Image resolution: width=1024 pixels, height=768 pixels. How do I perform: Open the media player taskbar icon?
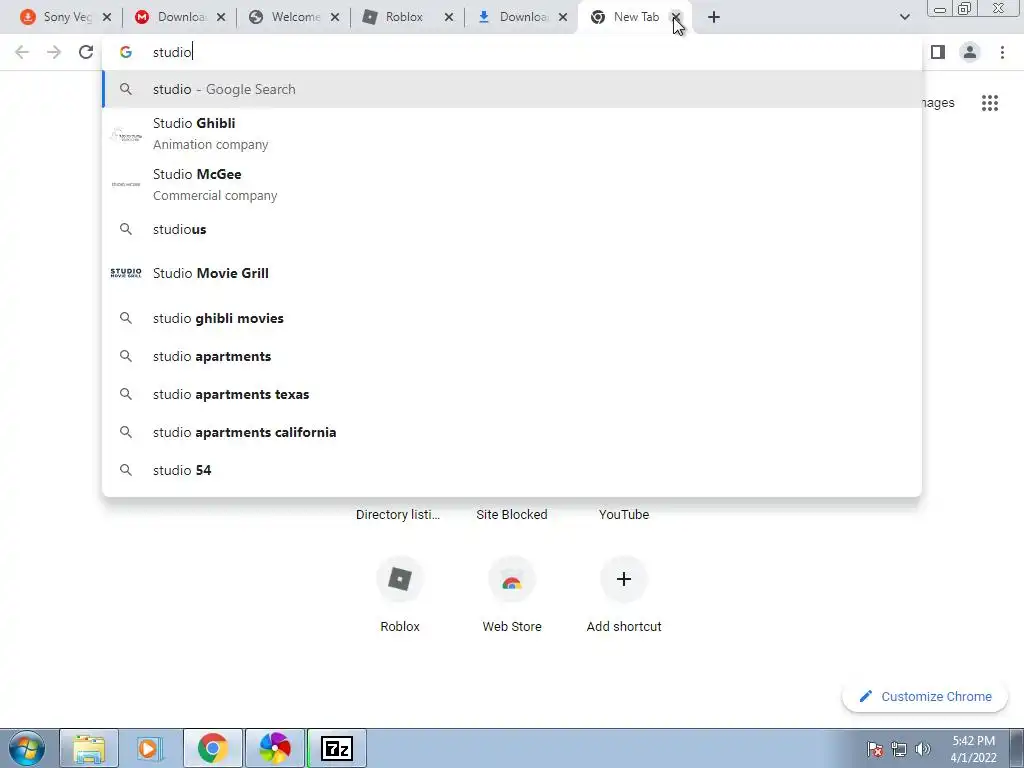[x=150, y=748]
